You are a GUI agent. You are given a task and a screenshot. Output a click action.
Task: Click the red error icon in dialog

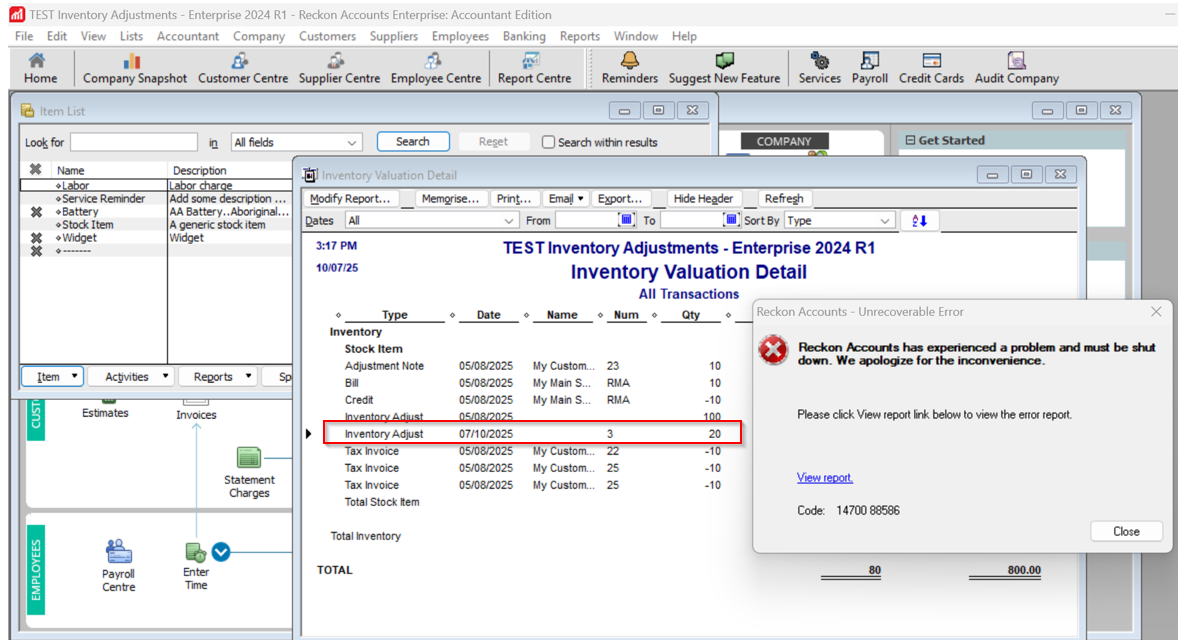(x=773, y=351)
